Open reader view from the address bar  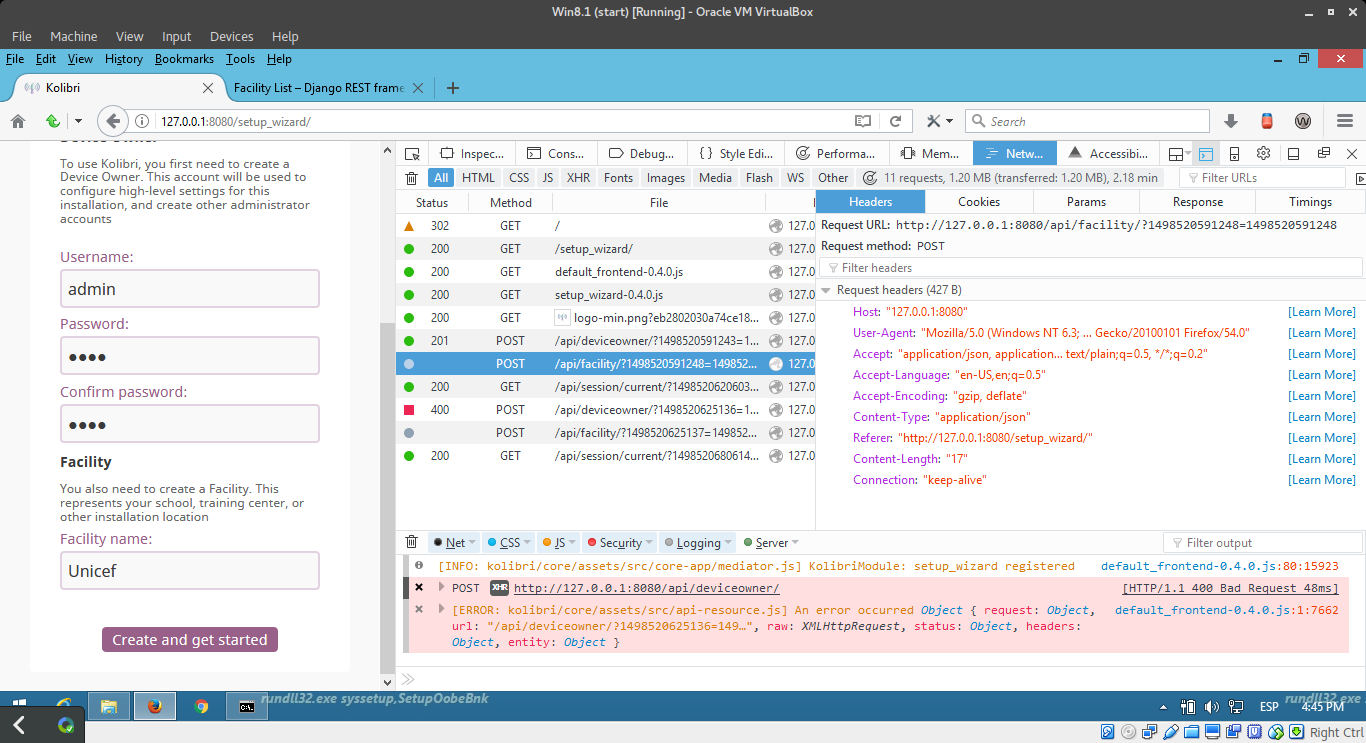[862, 121]
